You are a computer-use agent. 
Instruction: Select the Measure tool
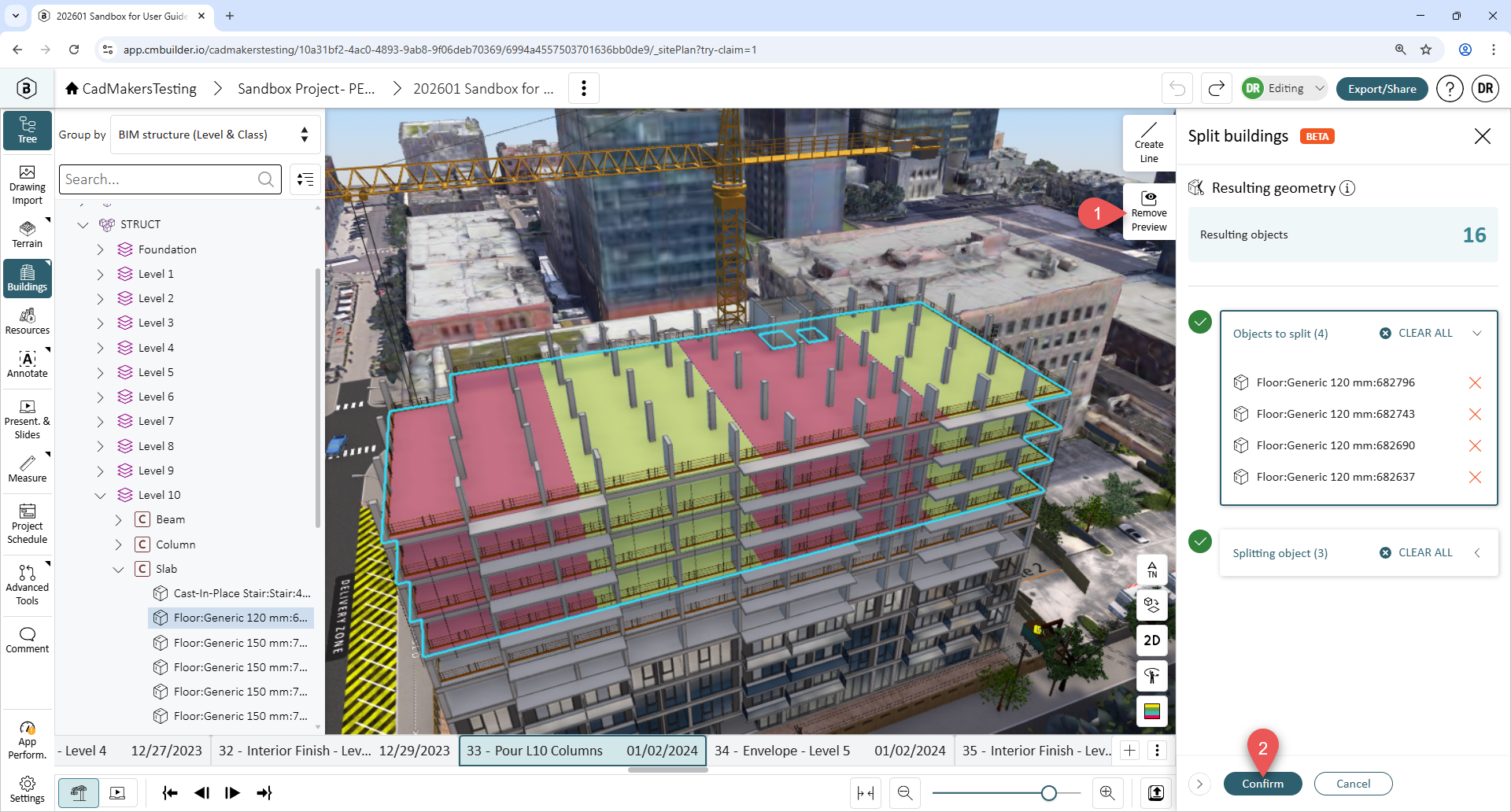[x=28, y=469]
